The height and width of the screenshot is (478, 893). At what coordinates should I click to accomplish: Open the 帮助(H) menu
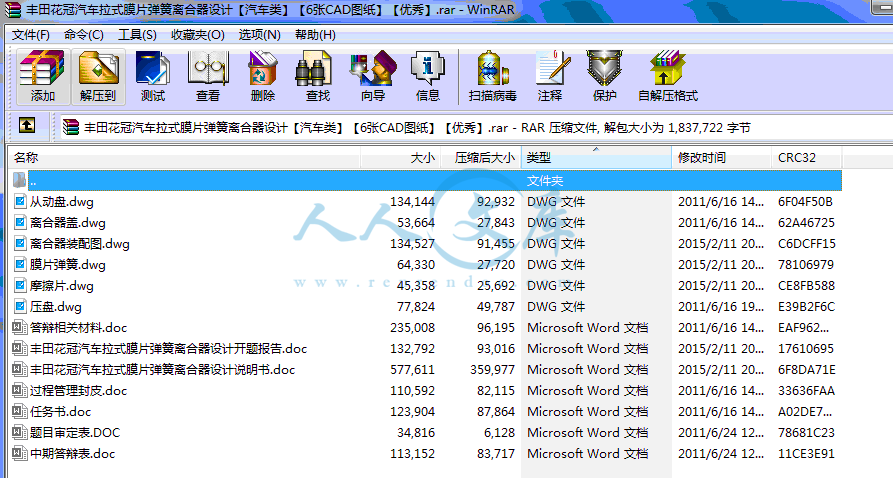click(x=315, y=35)
